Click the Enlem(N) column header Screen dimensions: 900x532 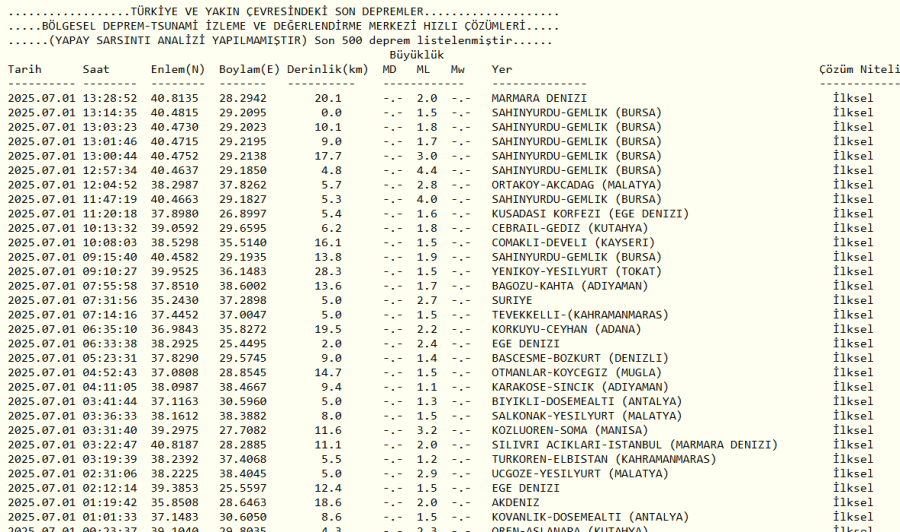point(178,69)
